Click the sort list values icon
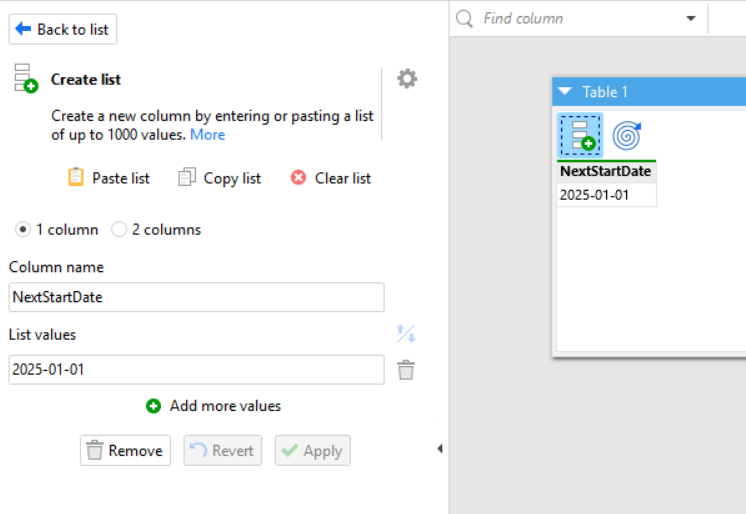This screenshot has height=514, width=746. [405, 334]
